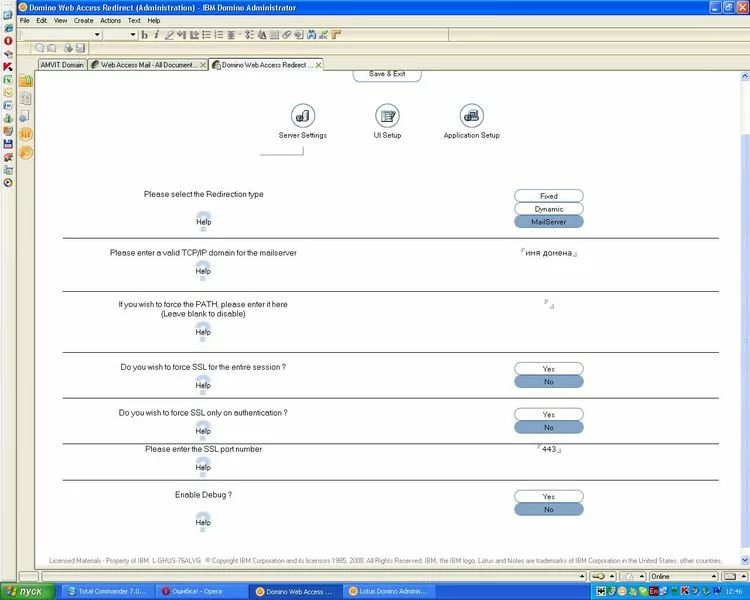750x600 pixels.
Task: Click Help icon under TCP/IP domain question
Action: (203, 270)
